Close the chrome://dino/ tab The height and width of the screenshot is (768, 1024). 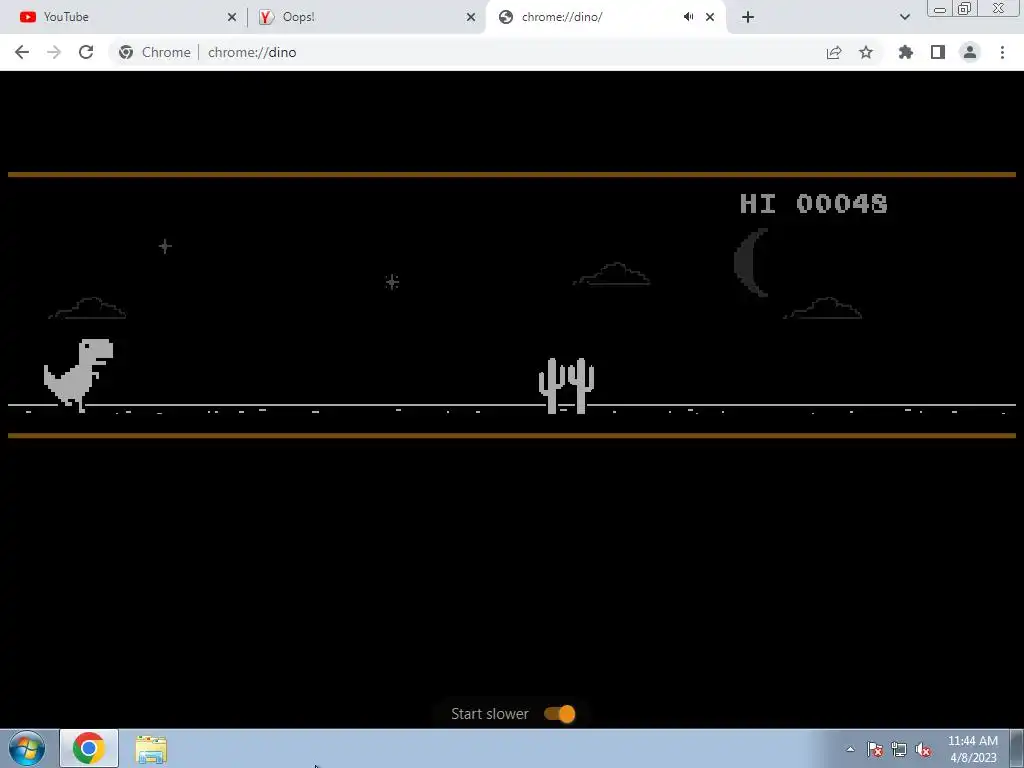point(710,17)
